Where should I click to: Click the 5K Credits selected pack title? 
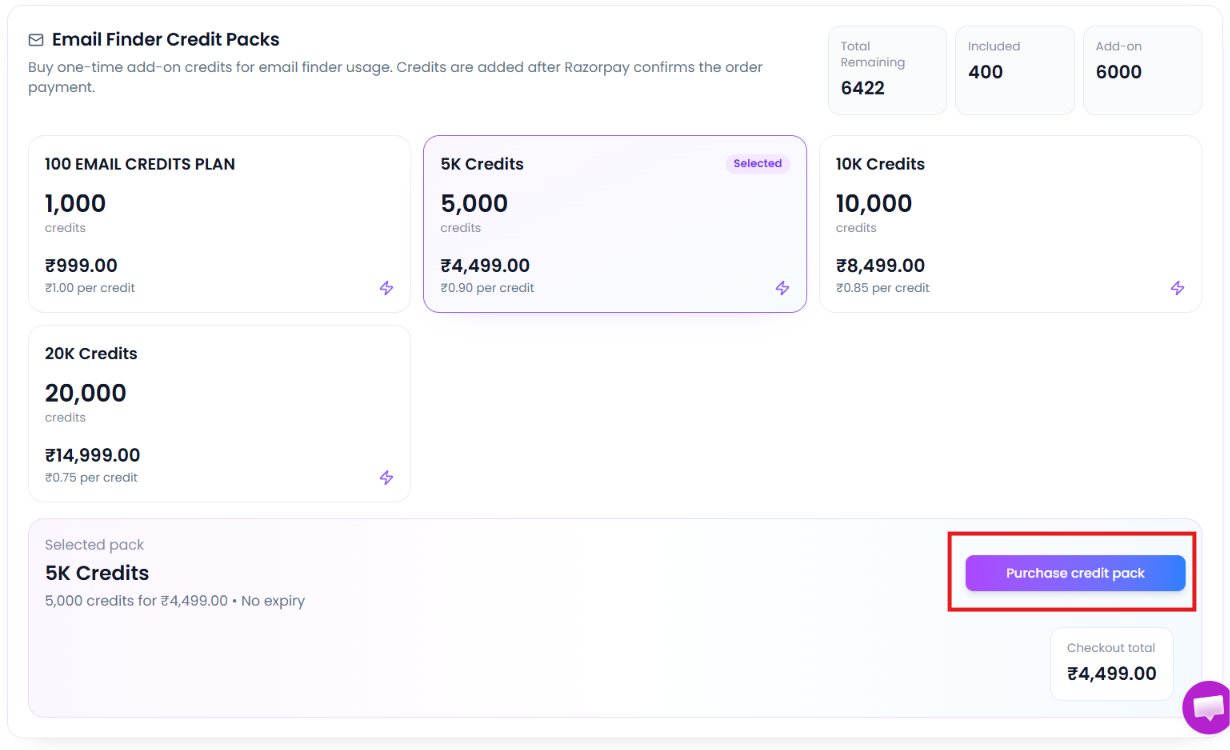click(x=97, y=573)
